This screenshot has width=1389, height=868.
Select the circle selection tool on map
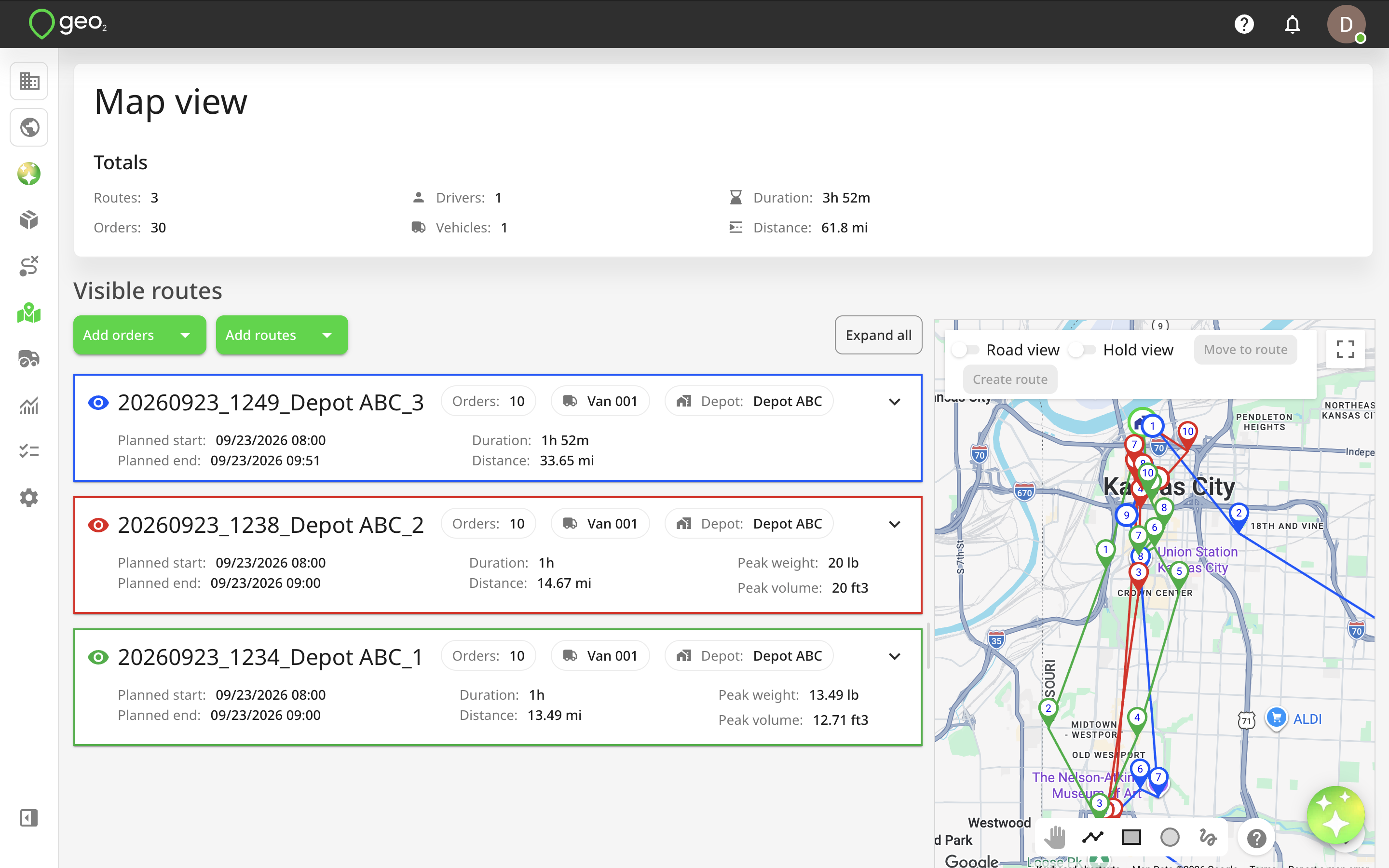1170,838
